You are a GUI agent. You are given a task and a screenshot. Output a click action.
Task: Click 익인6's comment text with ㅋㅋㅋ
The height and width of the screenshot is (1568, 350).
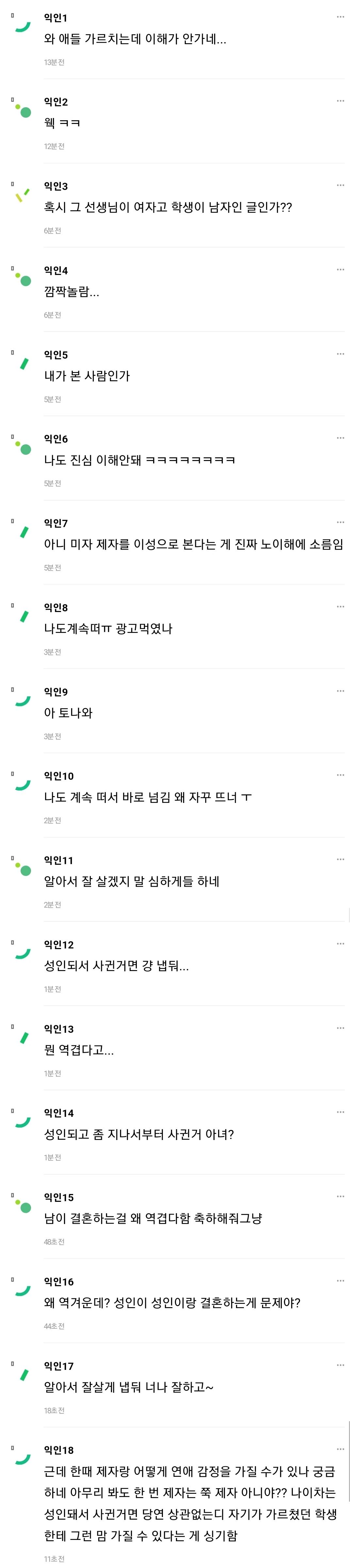140,460
